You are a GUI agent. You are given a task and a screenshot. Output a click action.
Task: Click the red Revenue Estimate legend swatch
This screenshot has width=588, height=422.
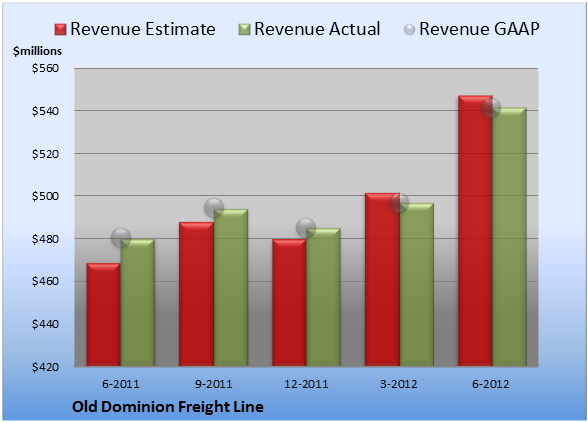(x=60, y=30)
